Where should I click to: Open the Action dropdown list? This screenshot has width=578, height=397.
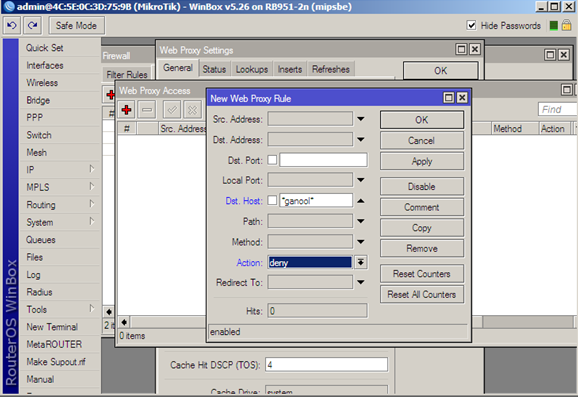pyautogui.click(x=361, y=262)
